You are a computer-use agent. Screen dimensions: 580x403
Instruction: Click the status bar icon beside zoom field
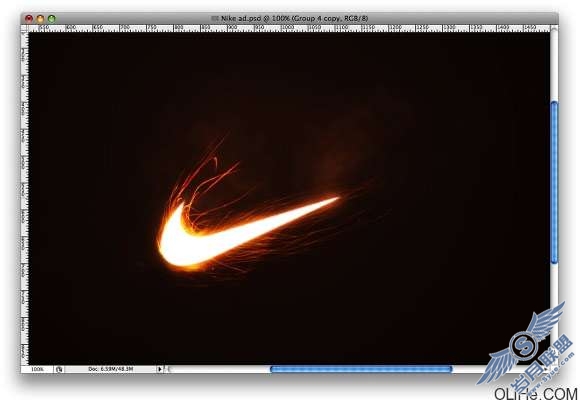(59, 369)
